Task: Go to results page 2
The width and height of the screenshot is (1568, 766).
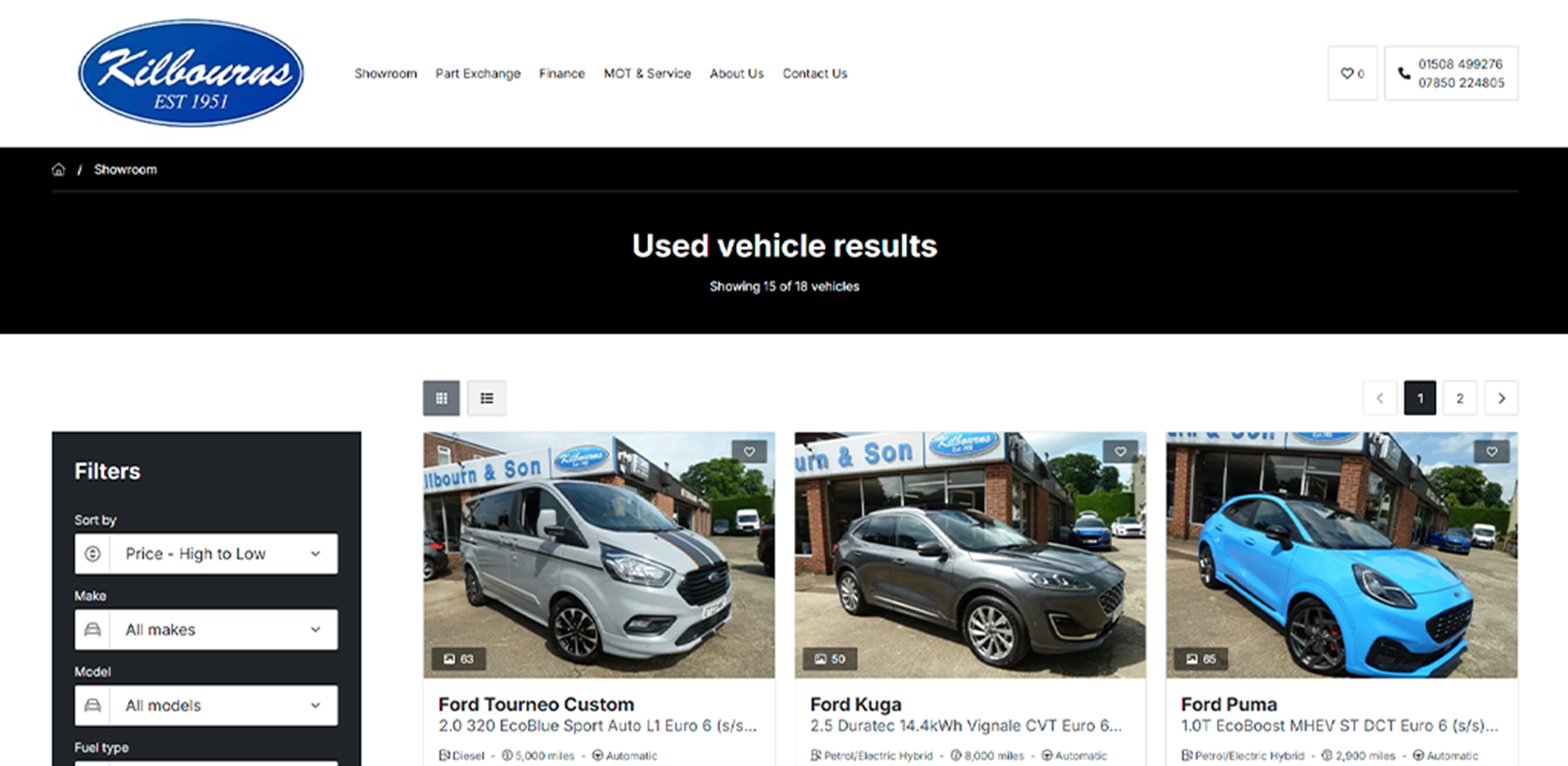Action: click(x=1460, y=398)
